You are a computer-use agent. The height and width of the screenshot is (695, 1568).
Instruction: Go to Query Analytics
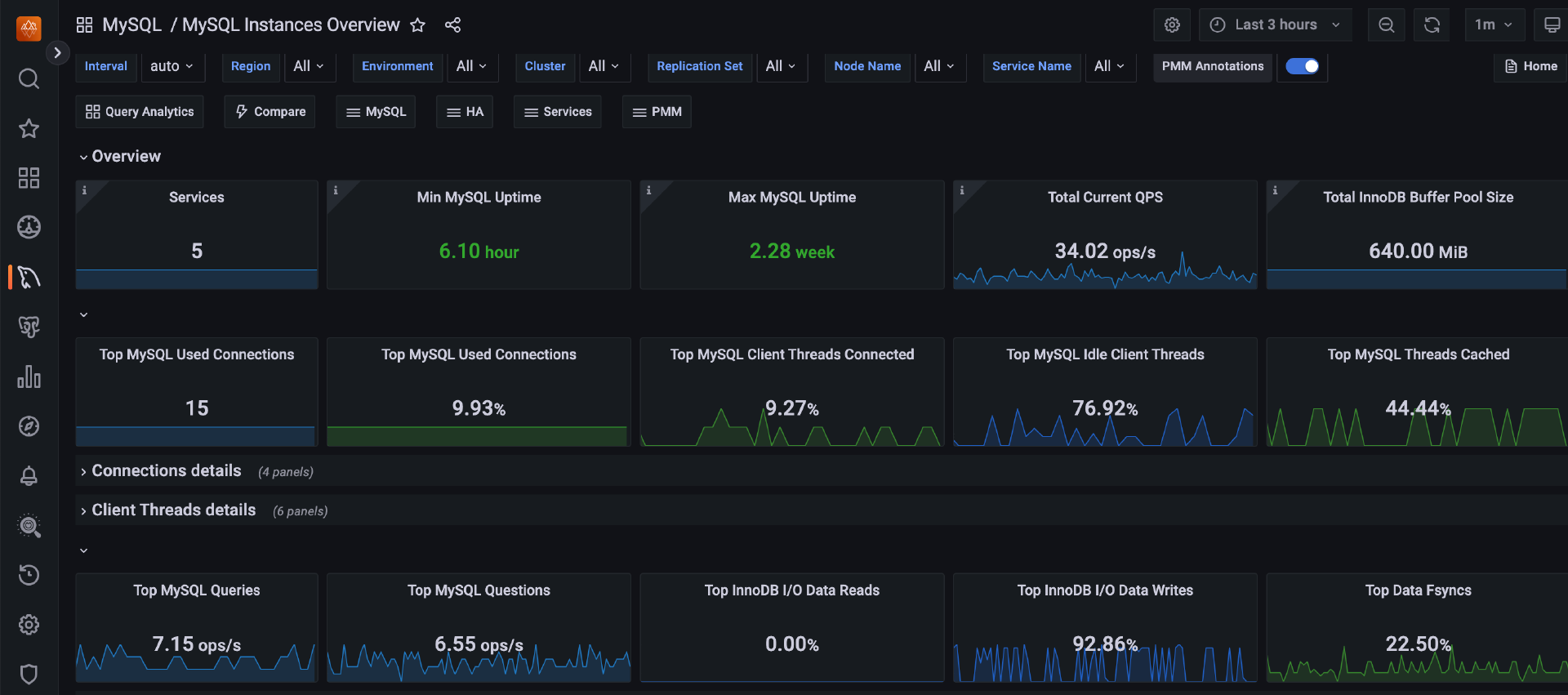[140, 112]
